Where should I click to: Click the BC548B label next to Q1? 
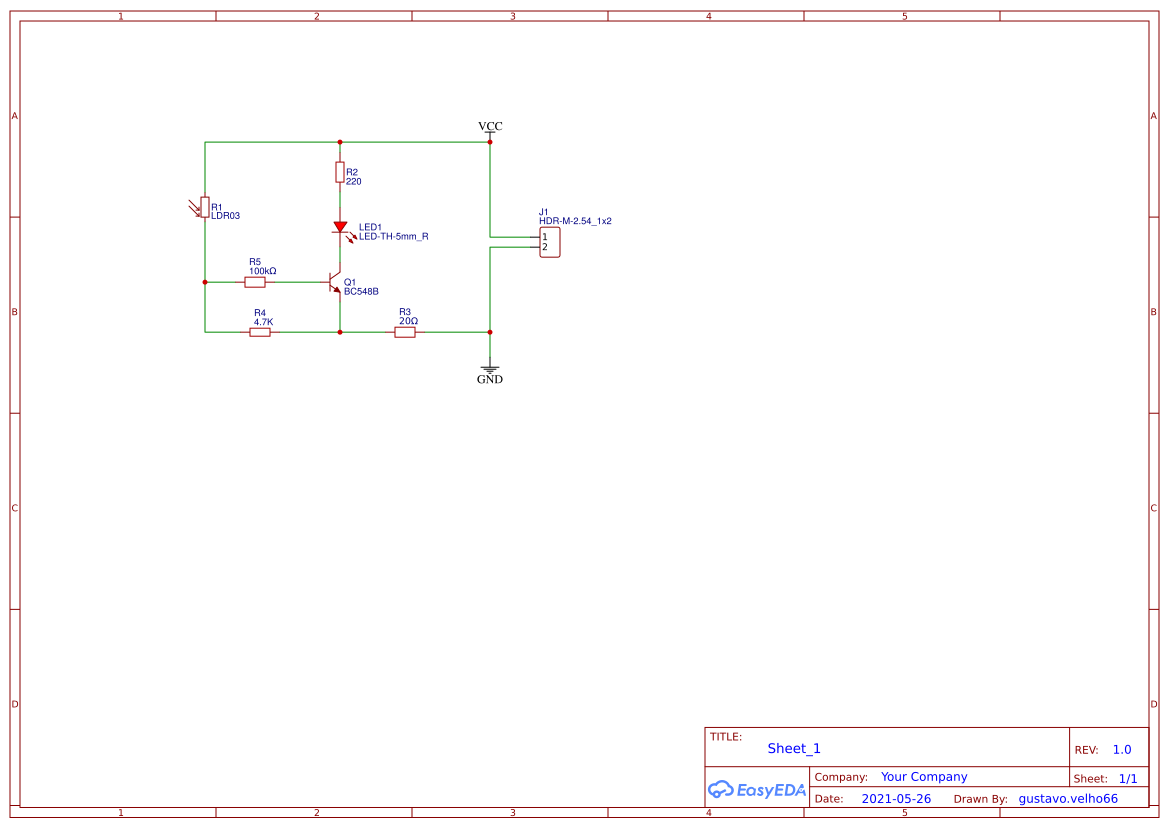pyautogui.click(x=362, y=291)
